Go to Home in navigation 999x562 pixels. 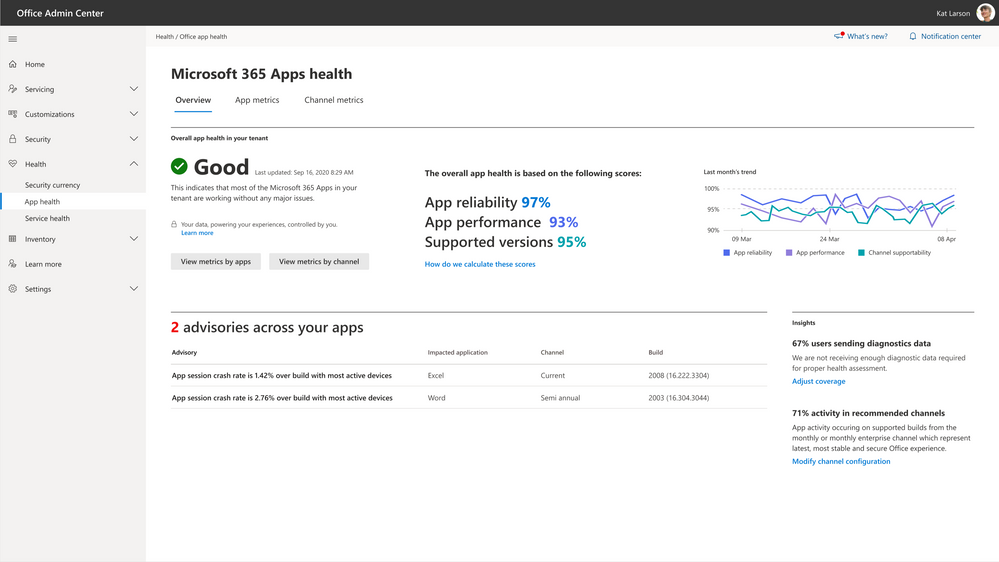pyautogui.click(x=34, y=64)
